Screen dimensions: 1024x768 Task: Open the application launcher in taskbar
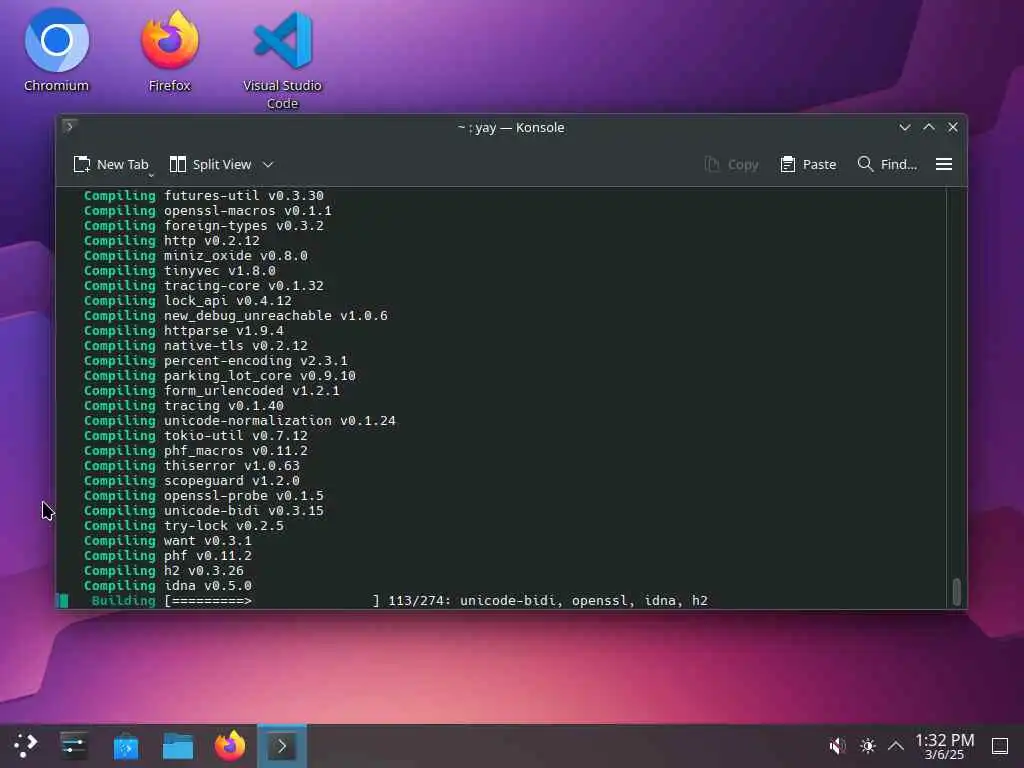[25, 746]
